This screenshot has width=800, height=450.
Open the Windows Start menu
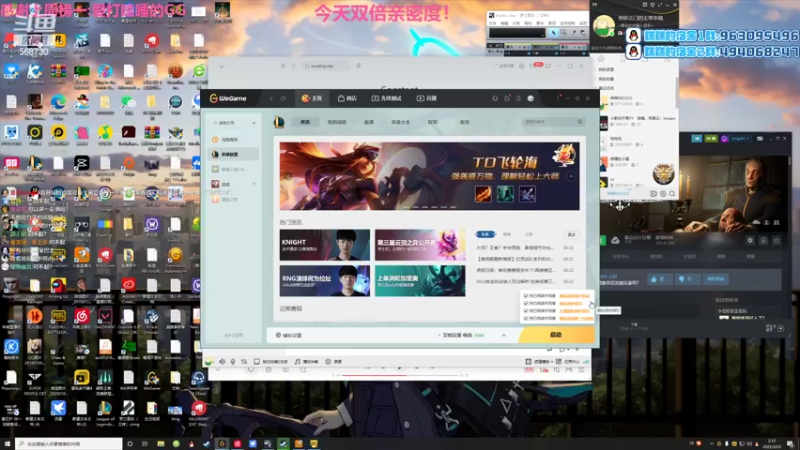7,444
